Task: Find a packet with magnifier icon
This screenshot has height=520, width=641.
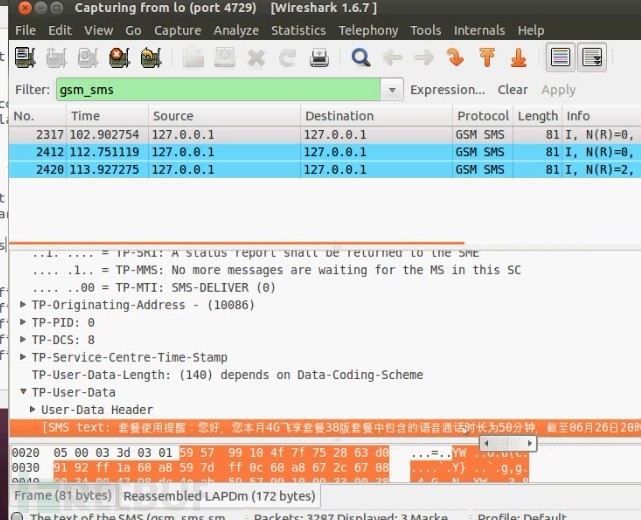Action: pos(361,57)
